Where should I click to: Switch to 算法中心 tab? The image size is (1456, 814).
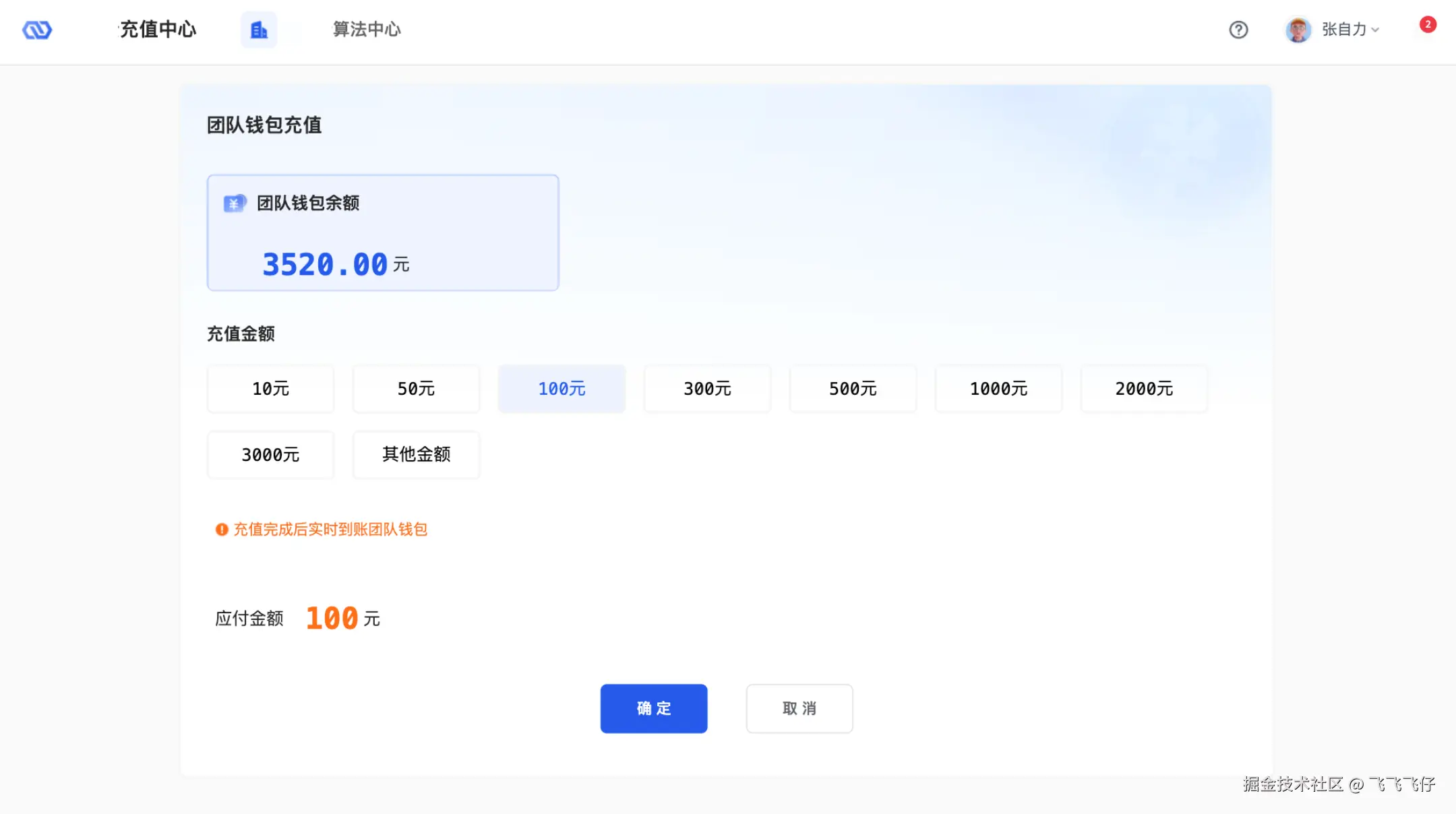367,30
